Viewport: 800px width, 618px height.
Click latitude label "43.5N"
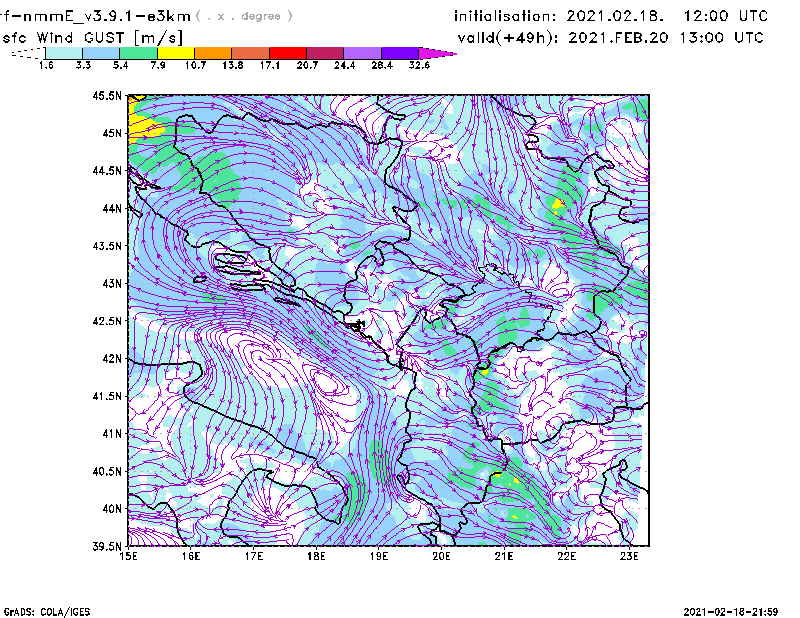coord(107,246)
